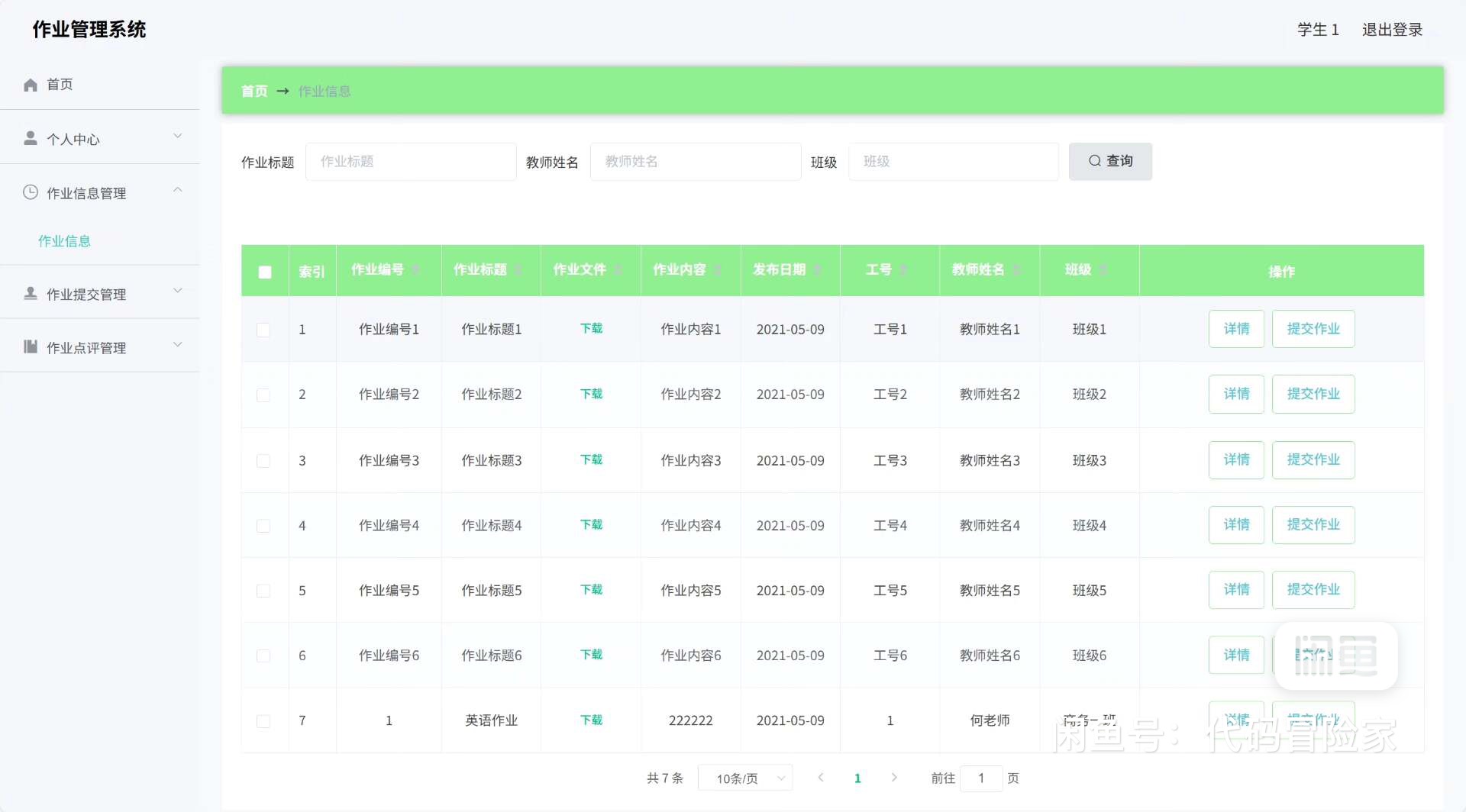Click the sort icon on 作业编号 column
This screenshot has height=812, width=1466.
point(416,269)
